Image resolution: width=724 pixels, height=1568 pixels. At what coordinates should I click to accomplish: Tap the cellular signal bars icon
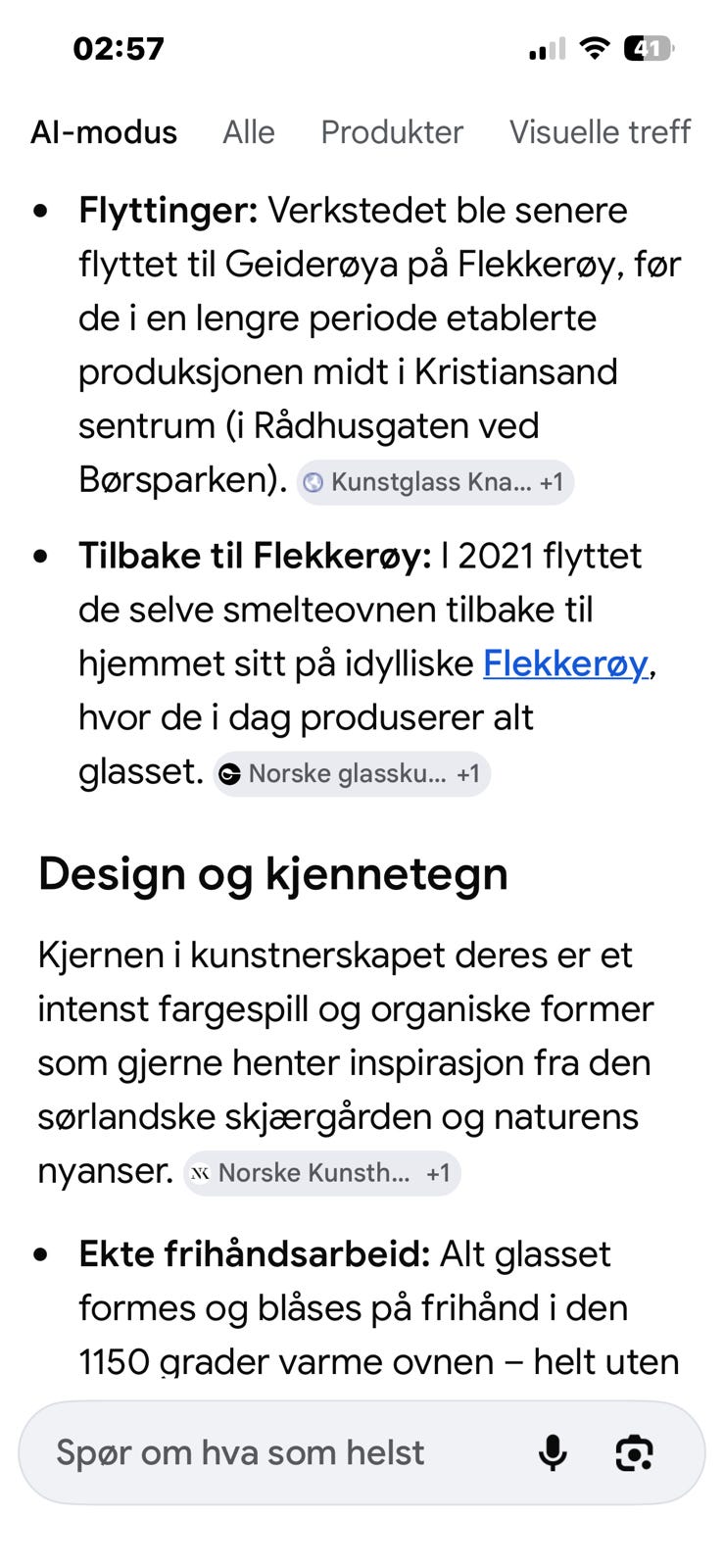pyautogui.click(x=547, y=48)
